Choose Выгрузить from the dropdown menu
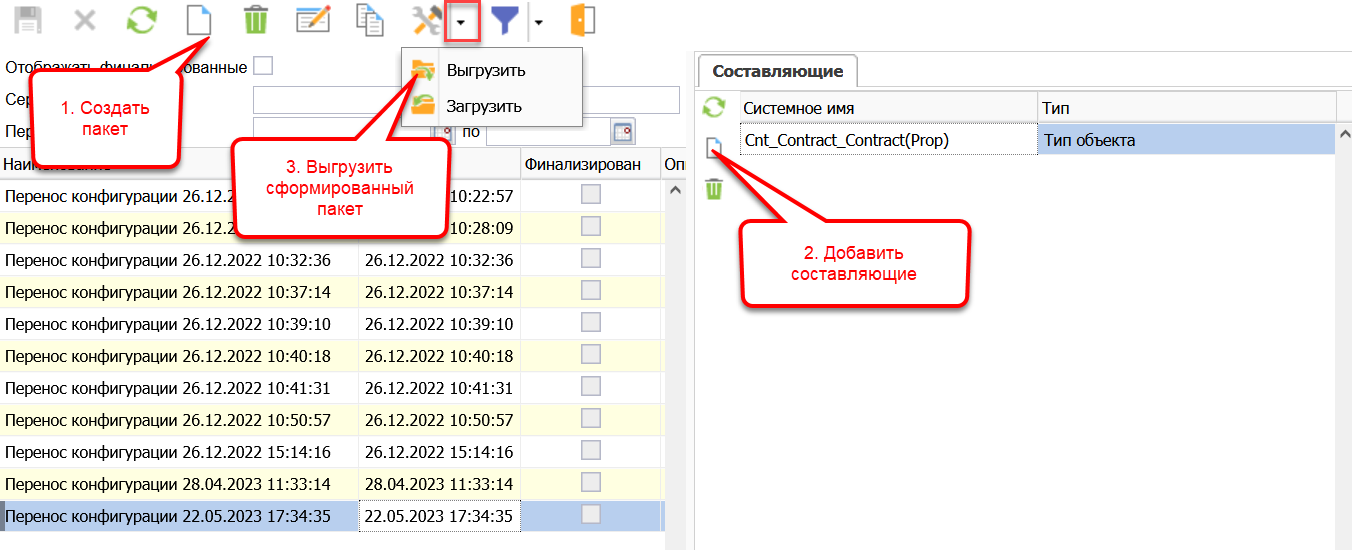 click(486, 71)
